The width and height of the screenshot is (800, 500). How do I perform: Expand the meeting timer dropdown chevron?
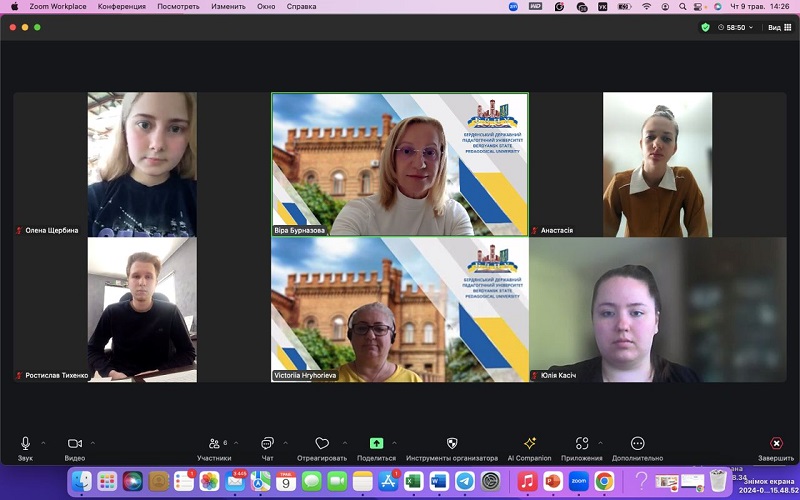[753, 28]
